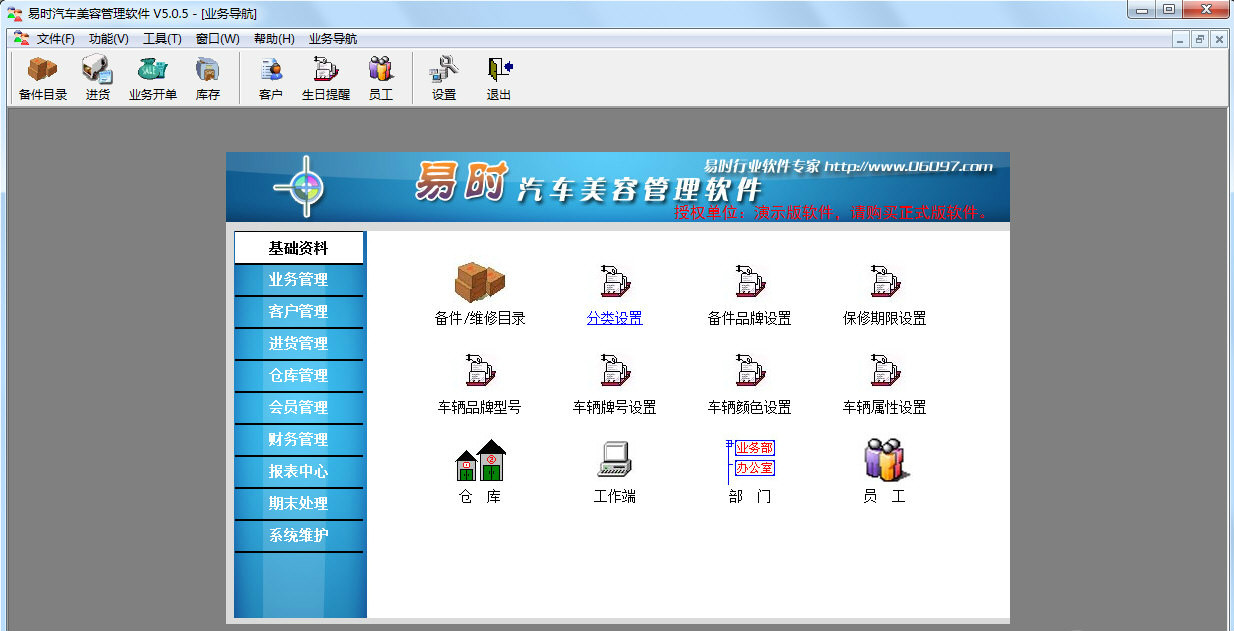Image resolution: width=1234 pixels, height=631 pixels.
Task: Open the 仓库 warehouse icon
Action: [x=480, y=460]
